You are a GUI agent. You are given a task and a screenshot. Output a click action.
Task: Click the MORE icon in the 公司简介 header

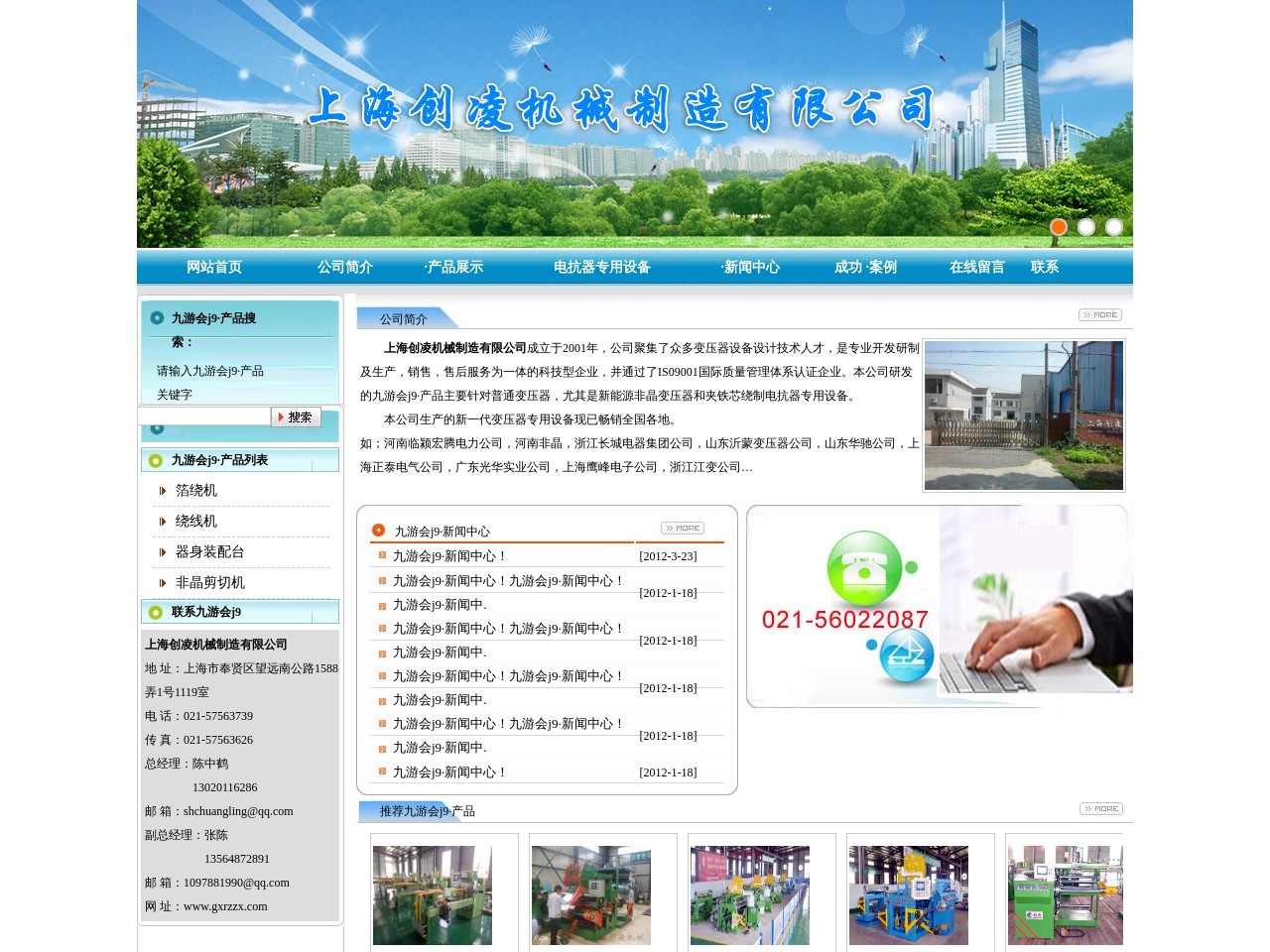1098,314
